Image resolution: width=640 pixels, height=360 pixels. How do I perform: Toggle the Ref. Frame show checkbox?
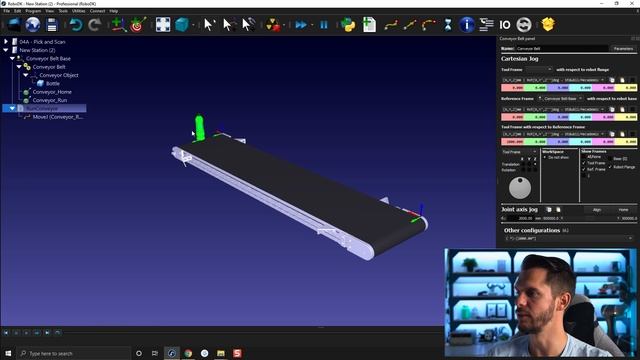click(x=584, y=169)
